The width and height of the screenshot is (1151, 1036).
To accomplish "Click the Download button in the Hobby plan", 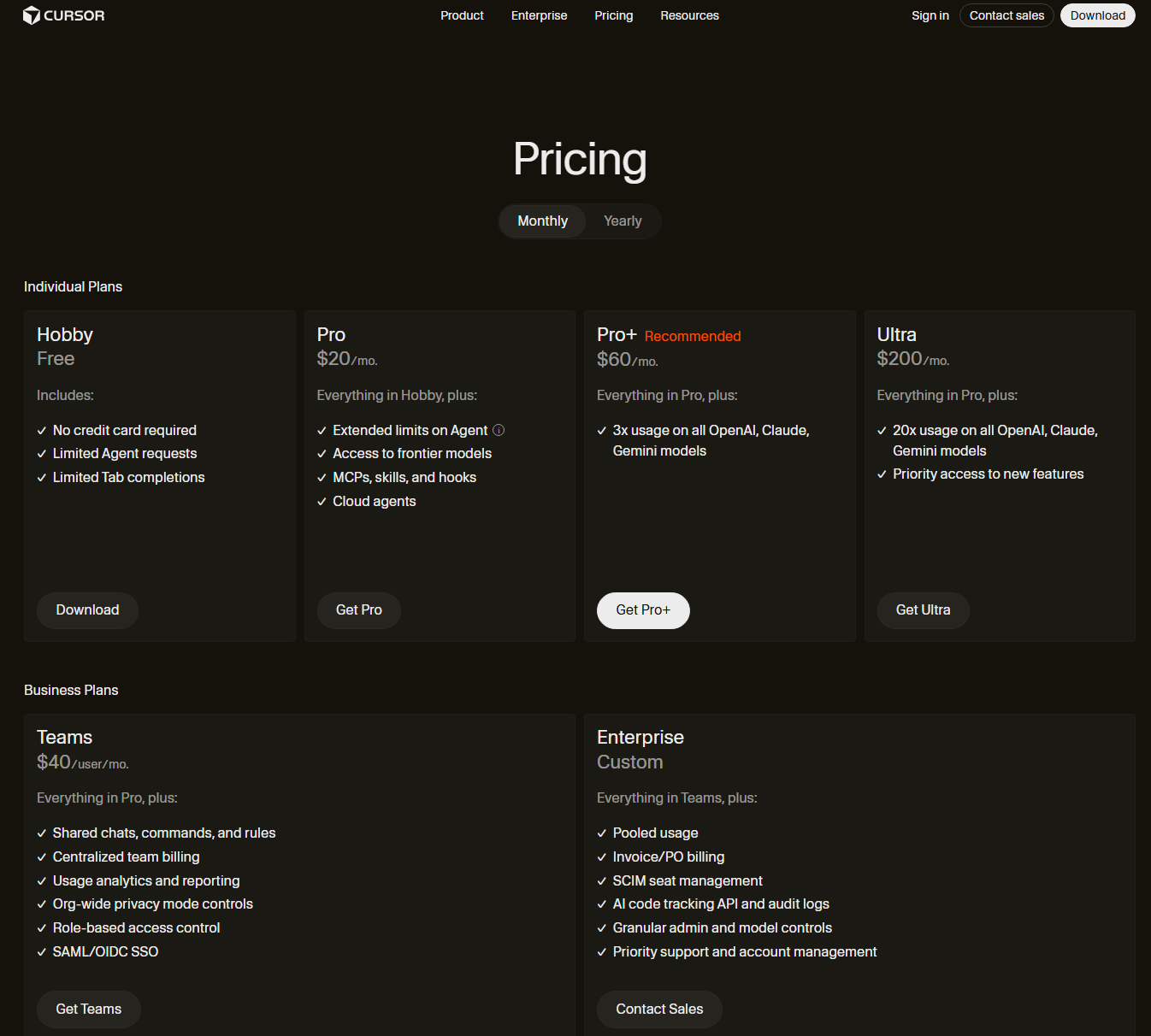I will pyautogui.click(x=87, y=610).
